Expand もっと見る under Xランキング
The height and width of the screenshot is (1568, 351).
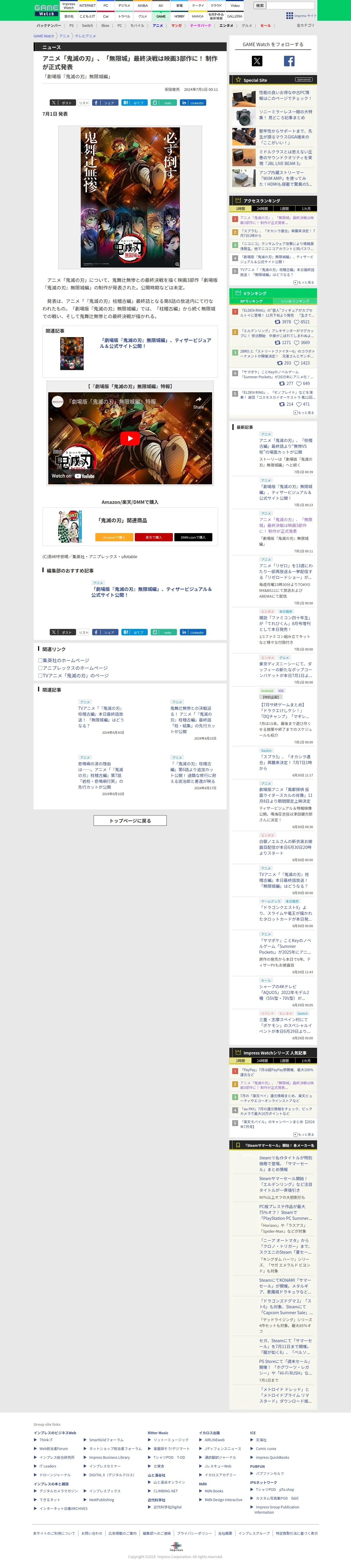point(304,413)
